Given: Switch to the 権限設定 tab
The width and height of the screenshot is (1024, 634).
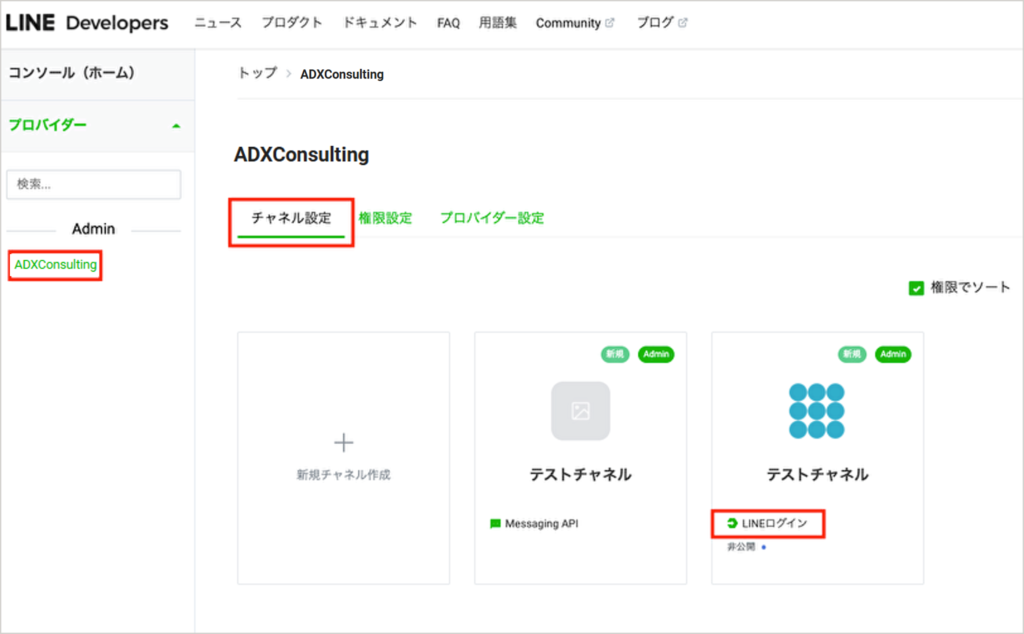Looking at the screenshot, I should coord(385,218).
